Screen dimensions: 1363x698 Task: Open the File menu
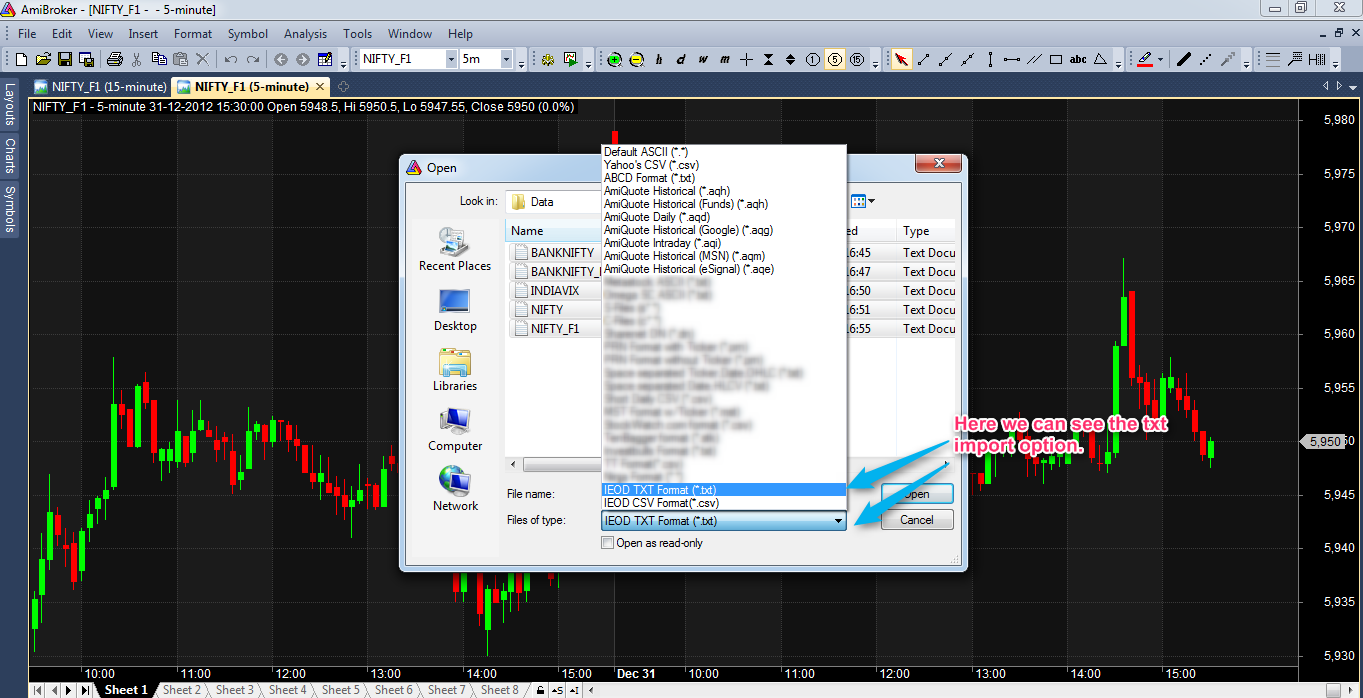coord(27,33)
